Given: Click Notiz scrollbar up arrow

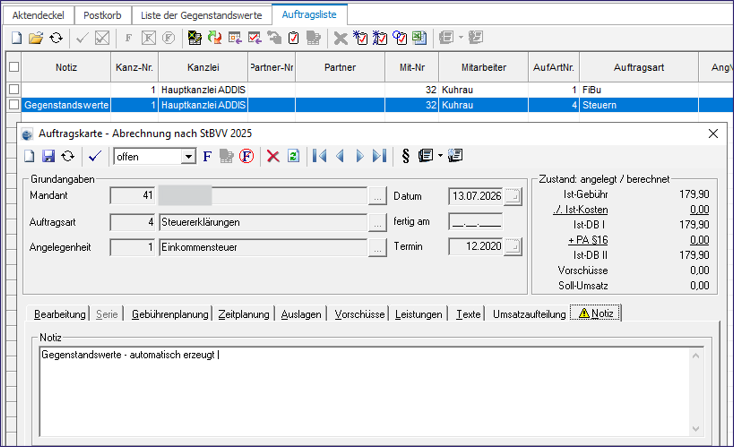Looking at the screenshot, I should click(696, 356).
